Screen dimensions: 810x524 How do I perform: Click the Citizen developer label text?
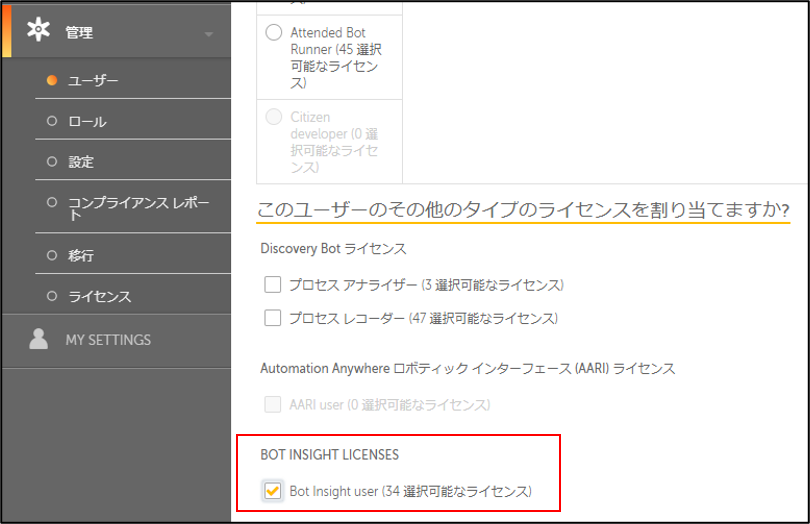point(334,142)
